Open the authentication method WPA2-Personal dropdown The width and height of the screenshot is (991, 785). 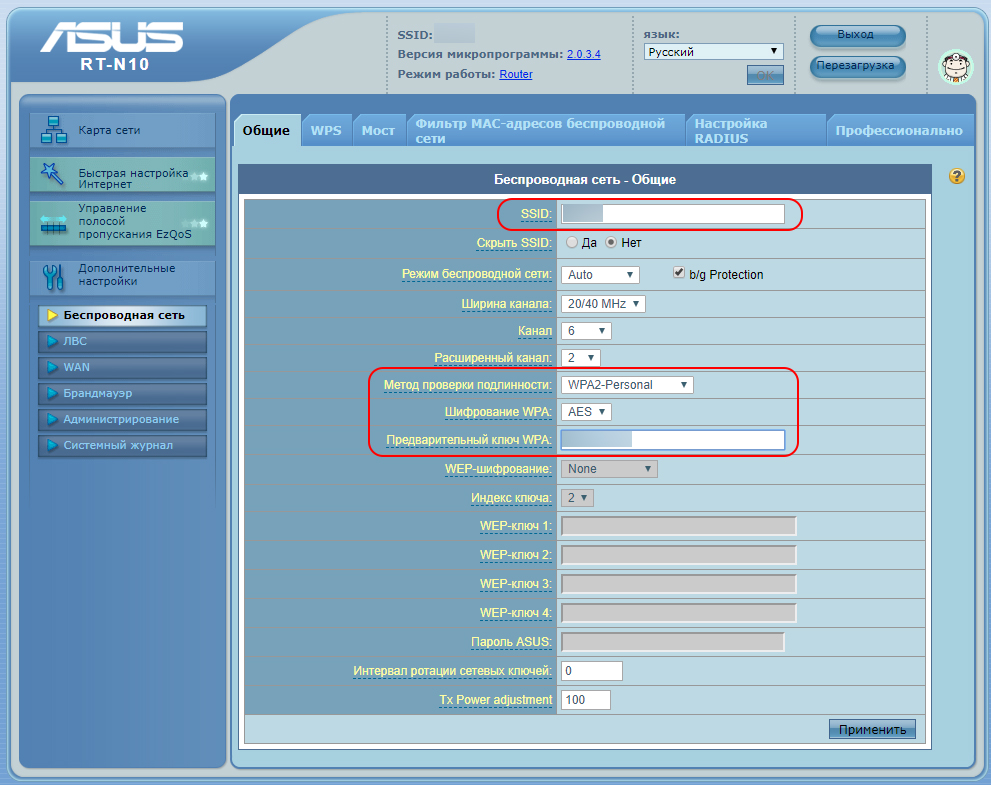click(x=627, y=385)
